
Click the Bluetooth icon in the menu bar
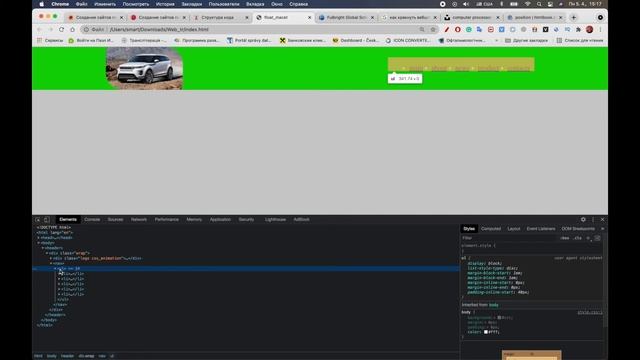[x=502, y=4]
